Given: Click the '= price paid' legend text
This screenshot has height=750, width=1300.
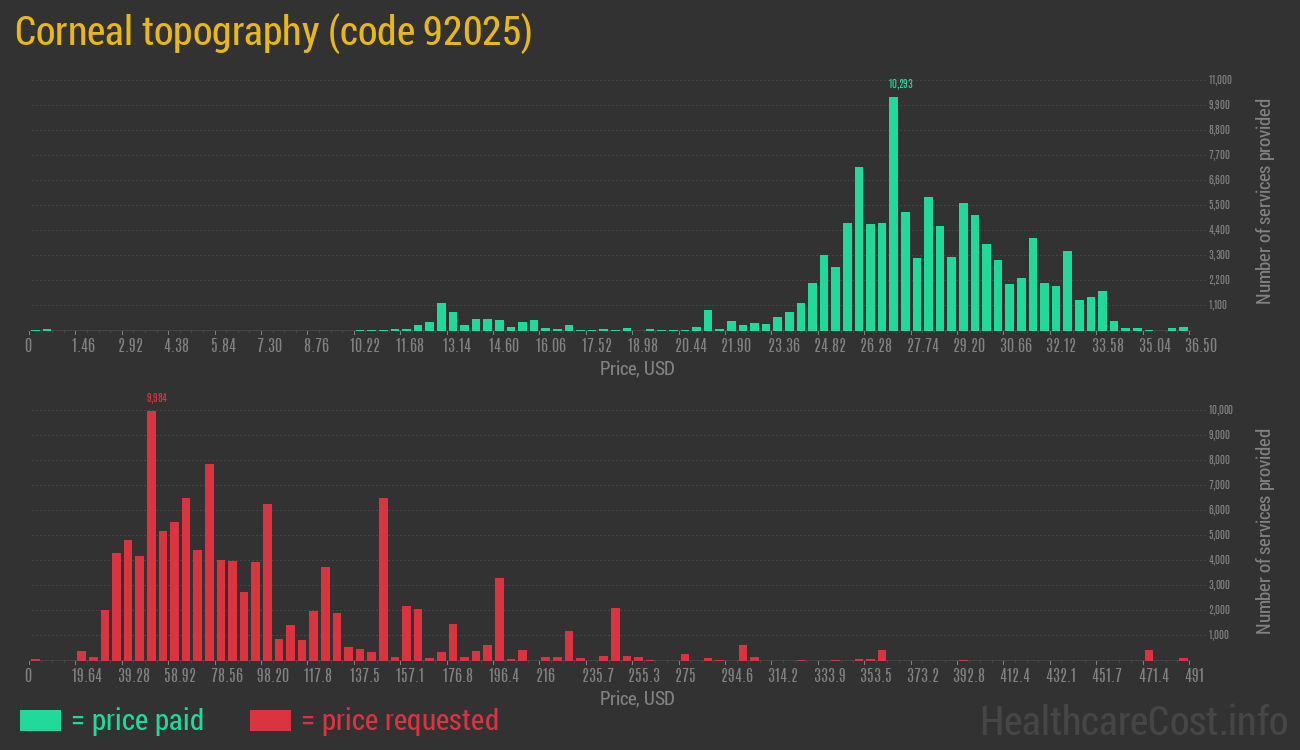Looking at the screenshot, I should [138, 720].
